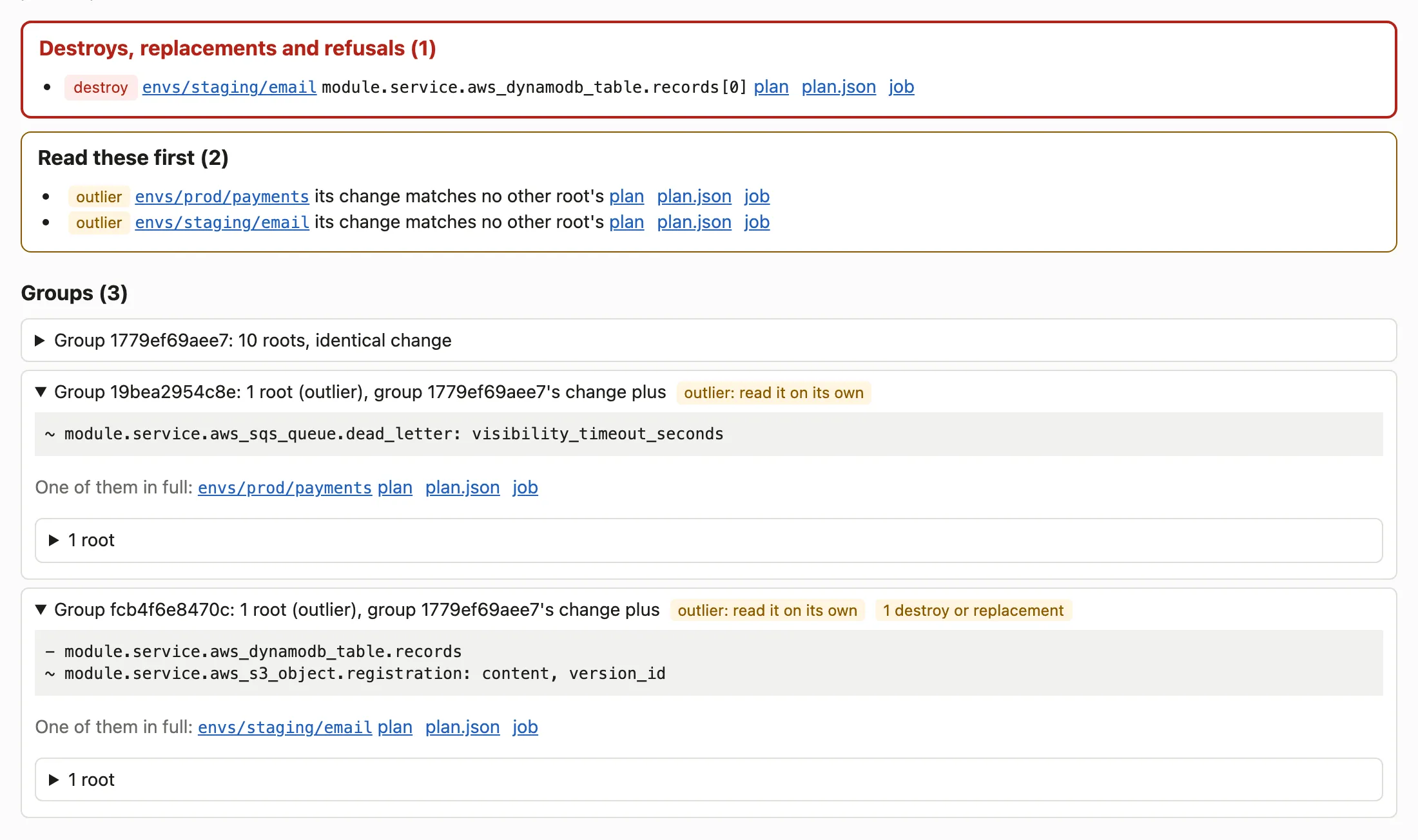Open plan link in Group fcb4f6e8470c

tap(394, 727)
